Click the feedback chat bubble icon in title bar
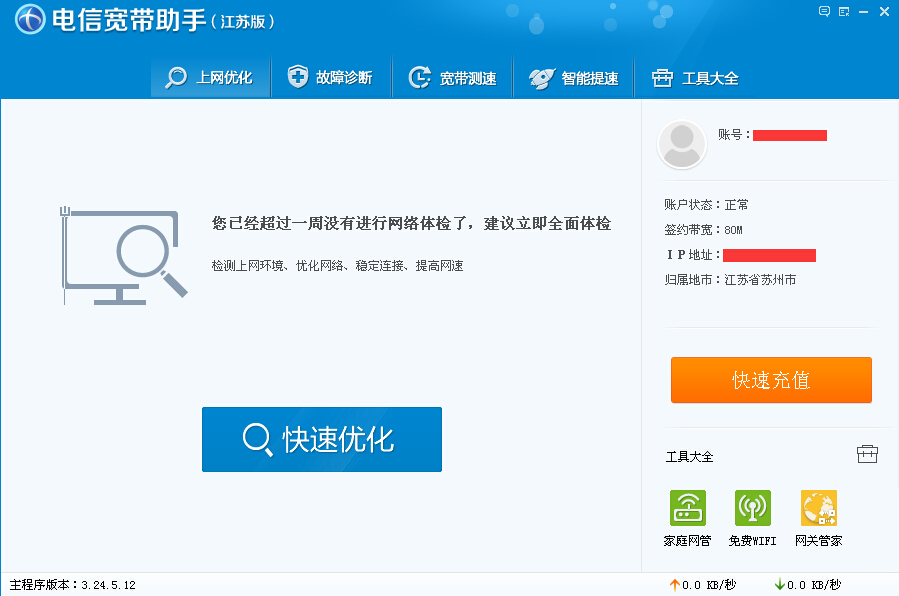 (824, 11)
